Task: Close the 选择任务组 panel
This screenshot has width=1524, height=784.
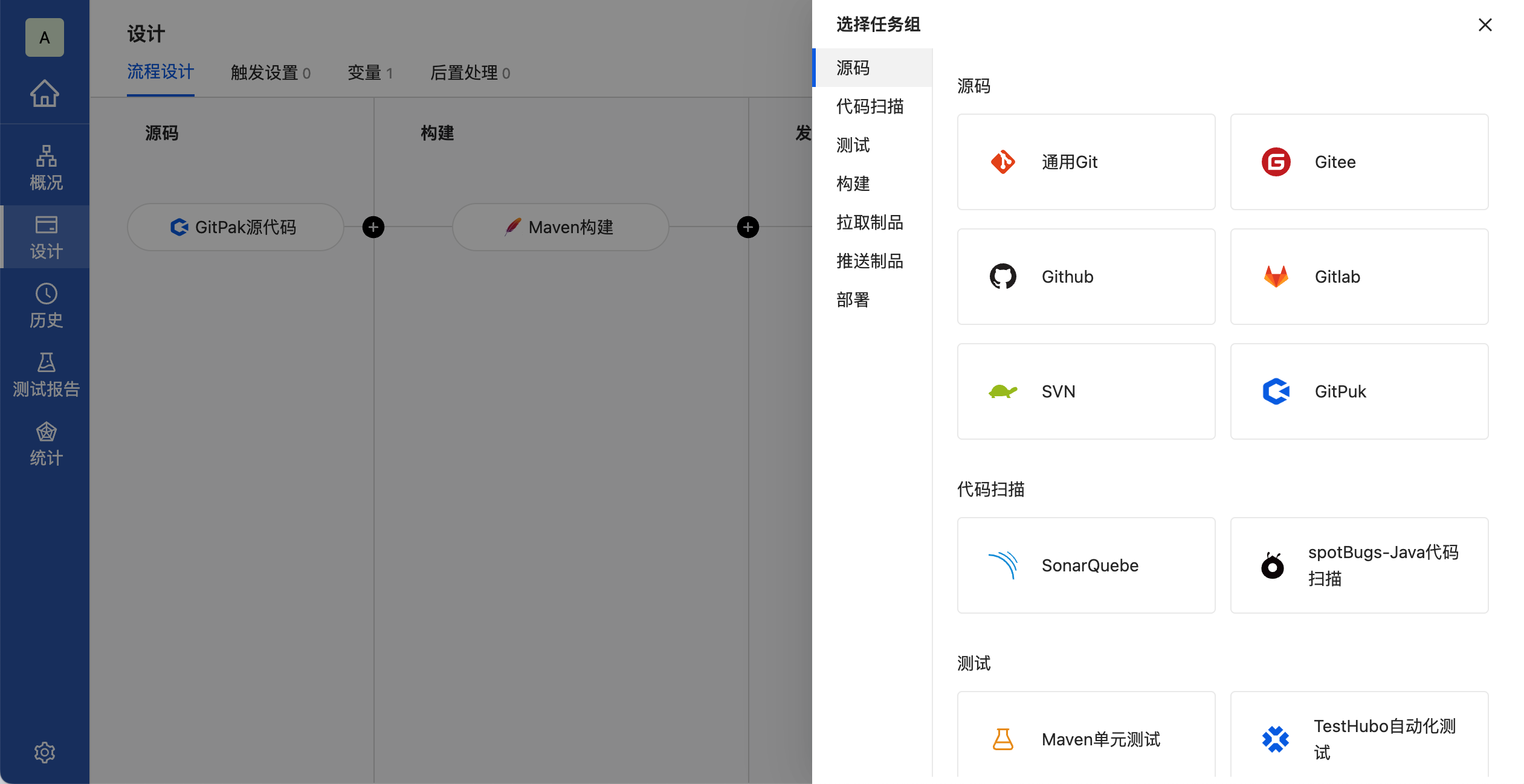Action: [1485, 25]
